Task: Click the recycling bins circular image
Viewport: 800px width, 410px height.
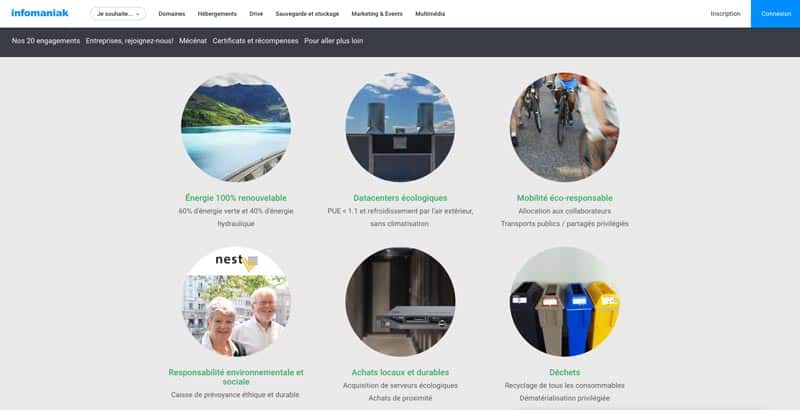Action: point(564,302)
